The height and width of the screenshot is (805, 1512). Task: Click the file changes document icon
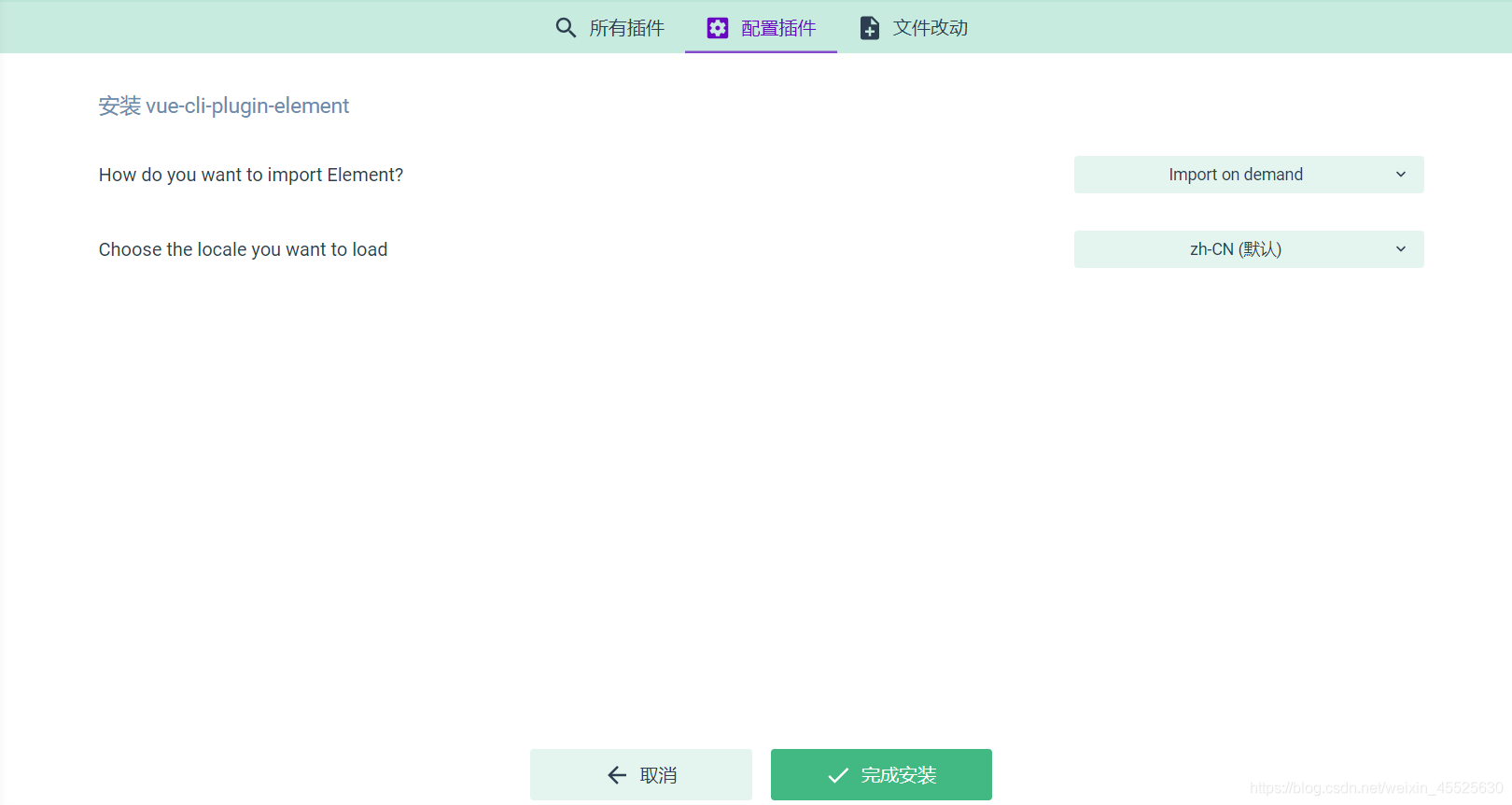click(x=869, y=28)
